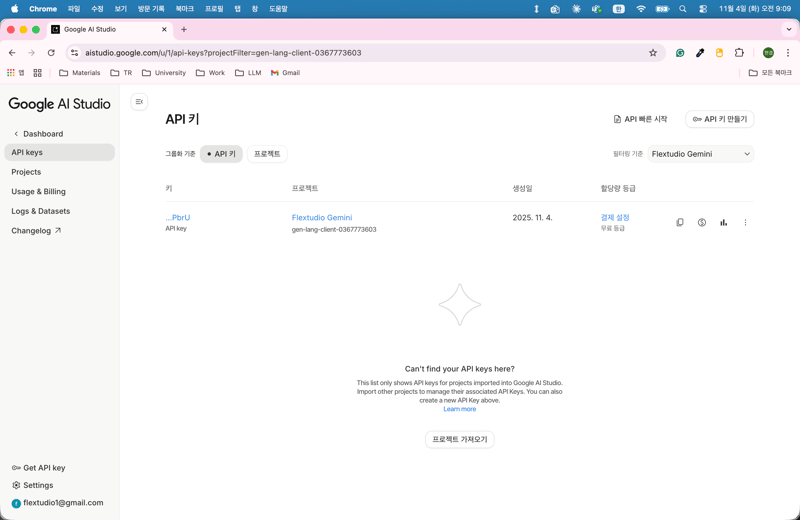
Task: Open the flextudio1@gmail.com account
Action: pyautogui.click(x=58, y=503)
